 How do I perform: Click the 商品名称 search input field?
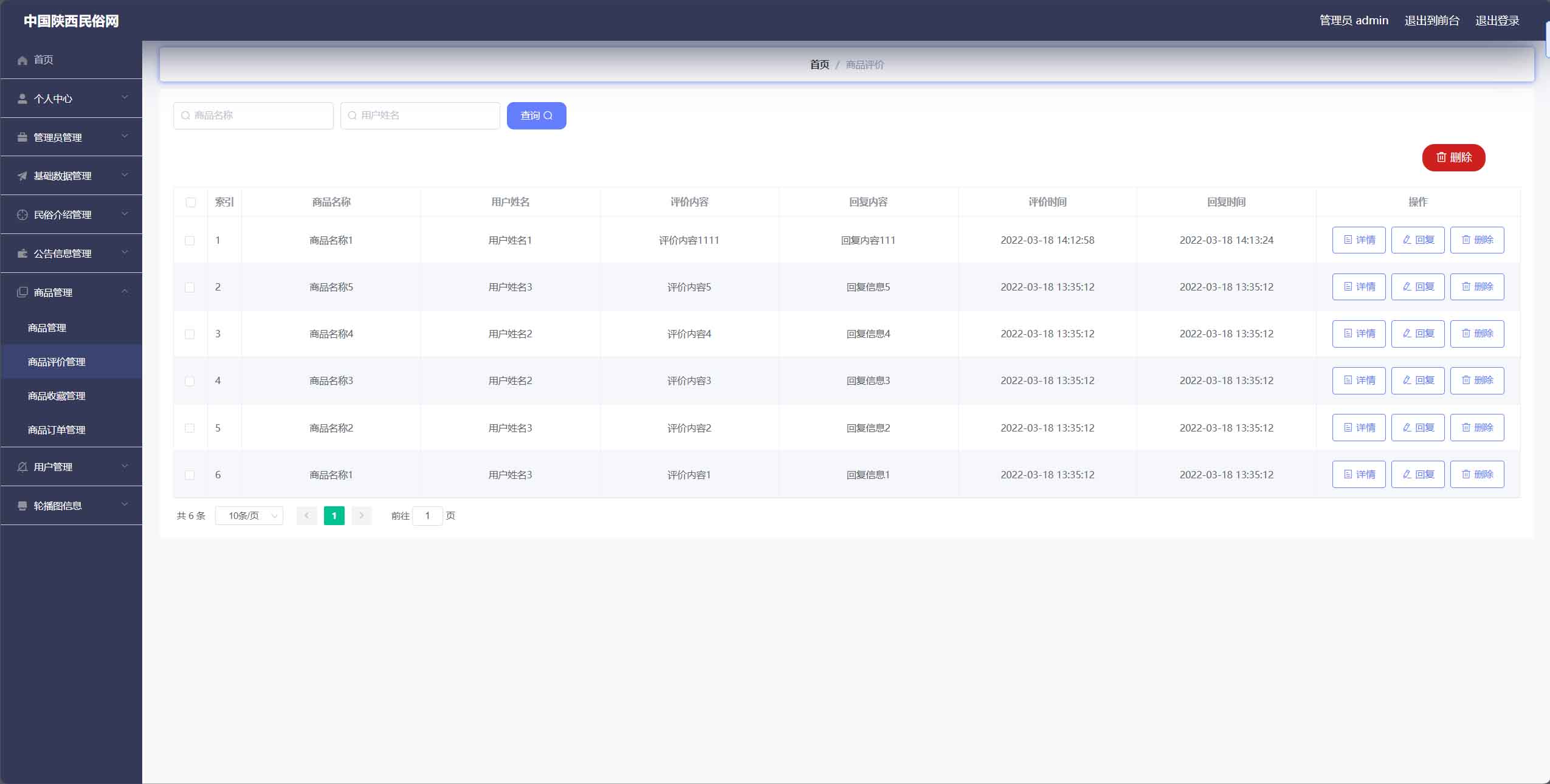(x=253, y=115)
